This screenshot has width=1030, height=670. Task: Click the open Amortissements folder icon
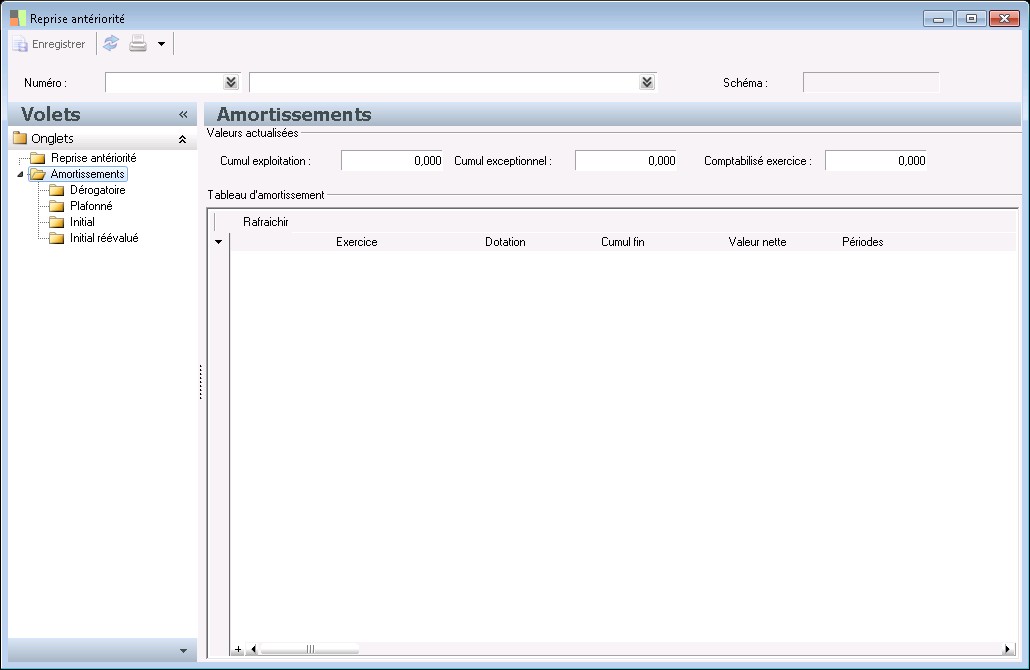[38, 174]
